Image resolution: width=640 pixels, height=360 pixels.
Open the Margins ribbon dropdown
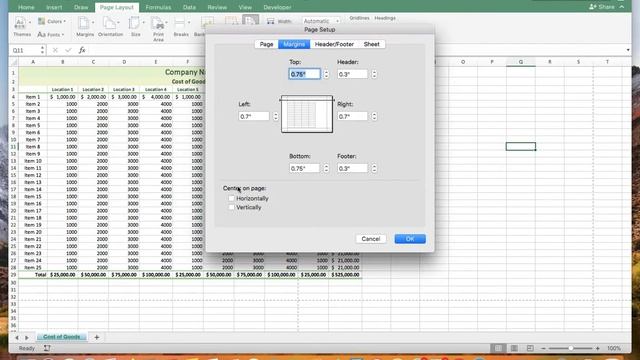point(85,27)
